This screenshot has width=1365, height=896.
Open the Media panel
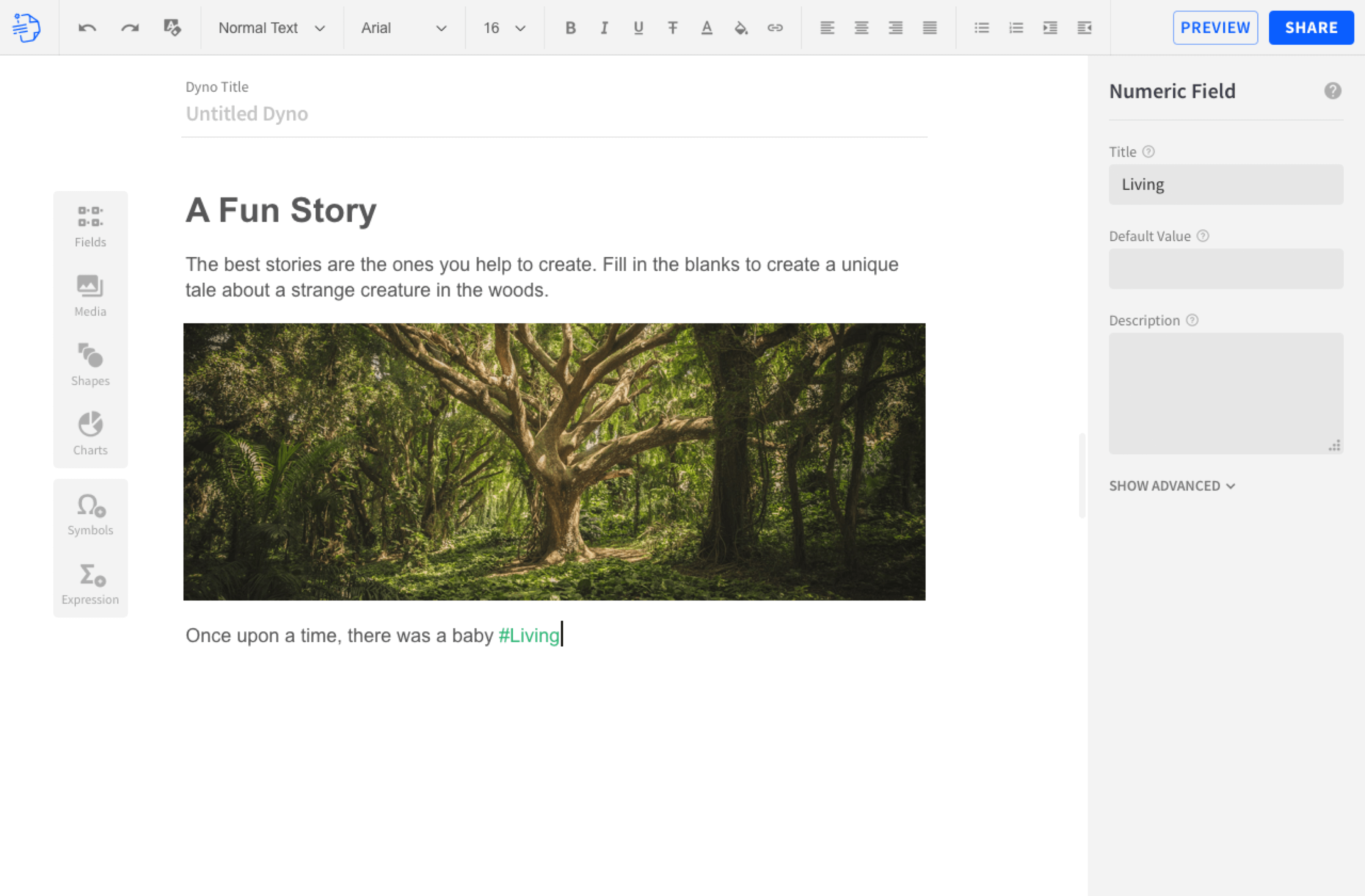tap(90, 294)
